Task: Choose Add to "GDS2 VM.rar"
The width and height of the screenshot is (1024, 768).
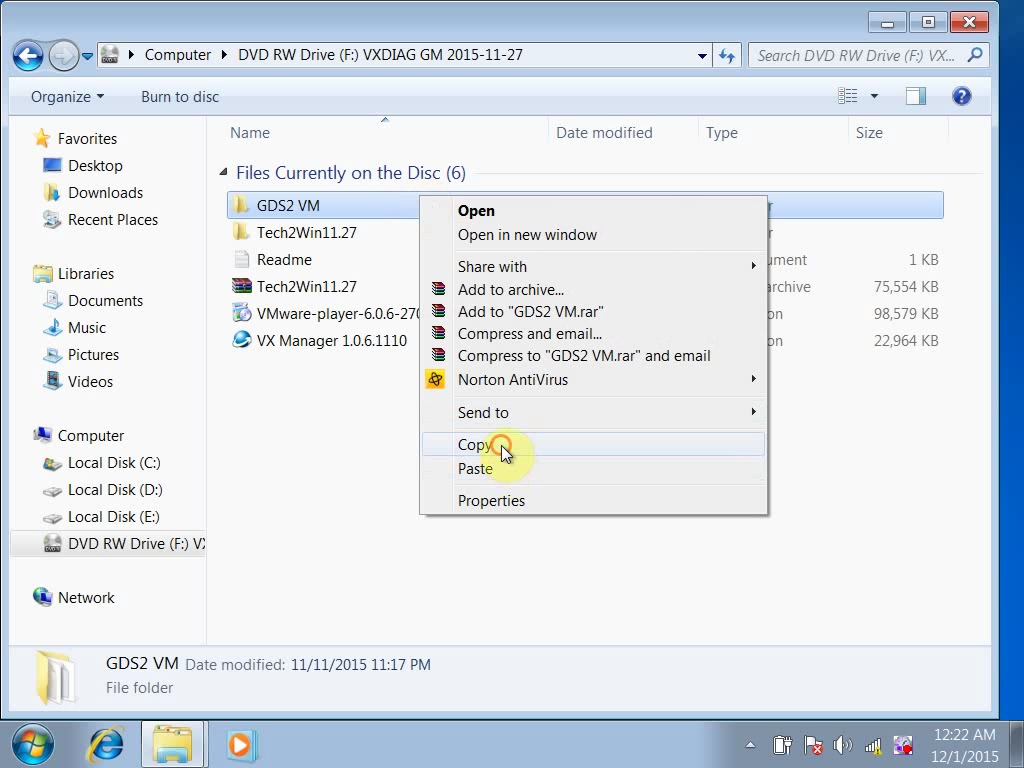Action: point(593,312)
